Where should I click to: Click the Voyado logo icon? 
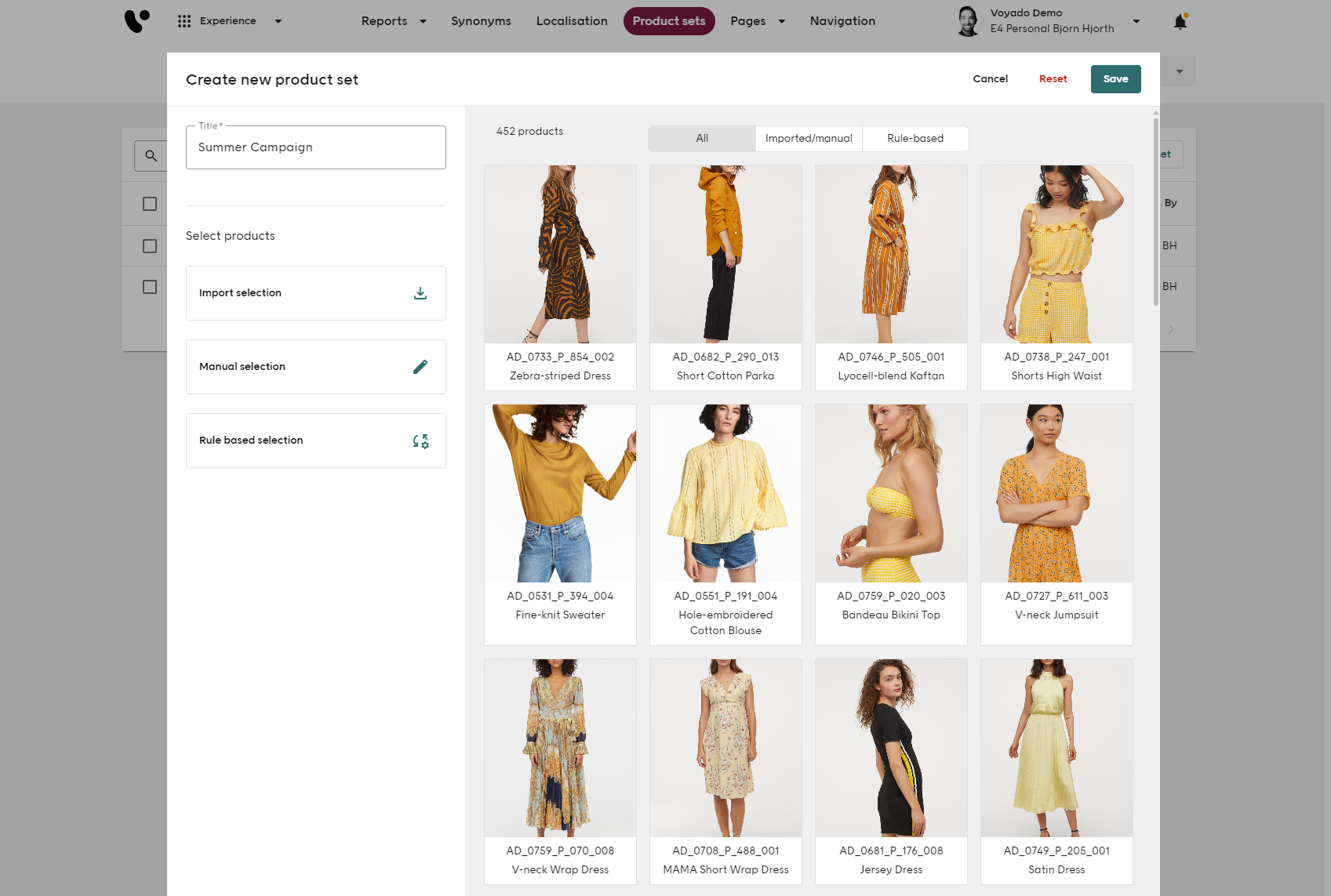pos(136,21)
